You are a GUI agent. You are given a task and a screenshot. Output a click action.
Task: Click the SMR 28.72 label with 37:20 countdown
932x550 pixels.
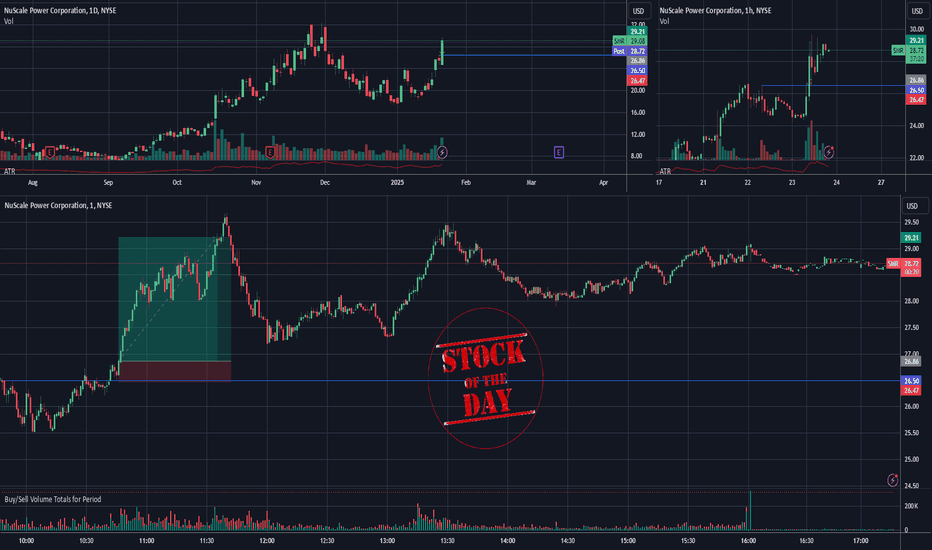point(909,55)
